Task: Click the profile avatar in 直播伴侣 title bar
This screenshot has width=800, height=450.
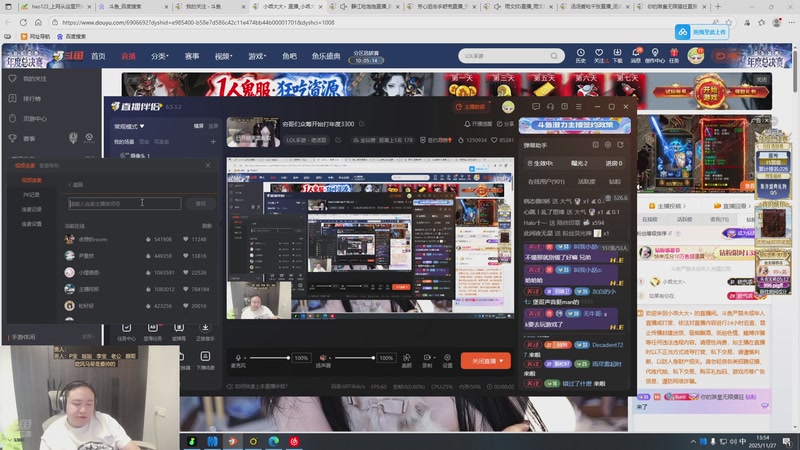Action: 508,107
